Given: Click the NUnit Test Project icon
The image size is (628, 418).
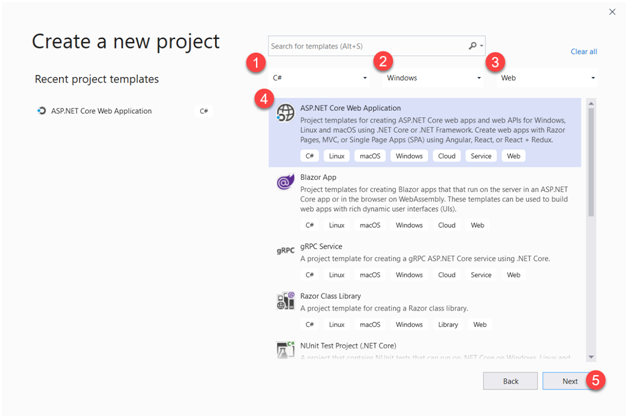Looking at the screenshot, I should [x=286, y=349].
